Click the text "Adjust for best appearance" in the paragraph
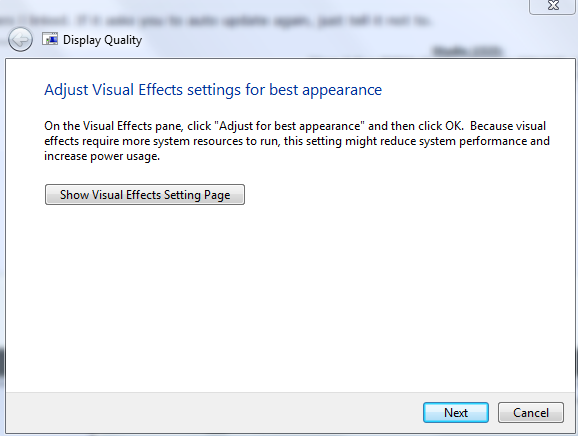Image resolution: width=578 pixels, height=436 pixels. point(289,126)
